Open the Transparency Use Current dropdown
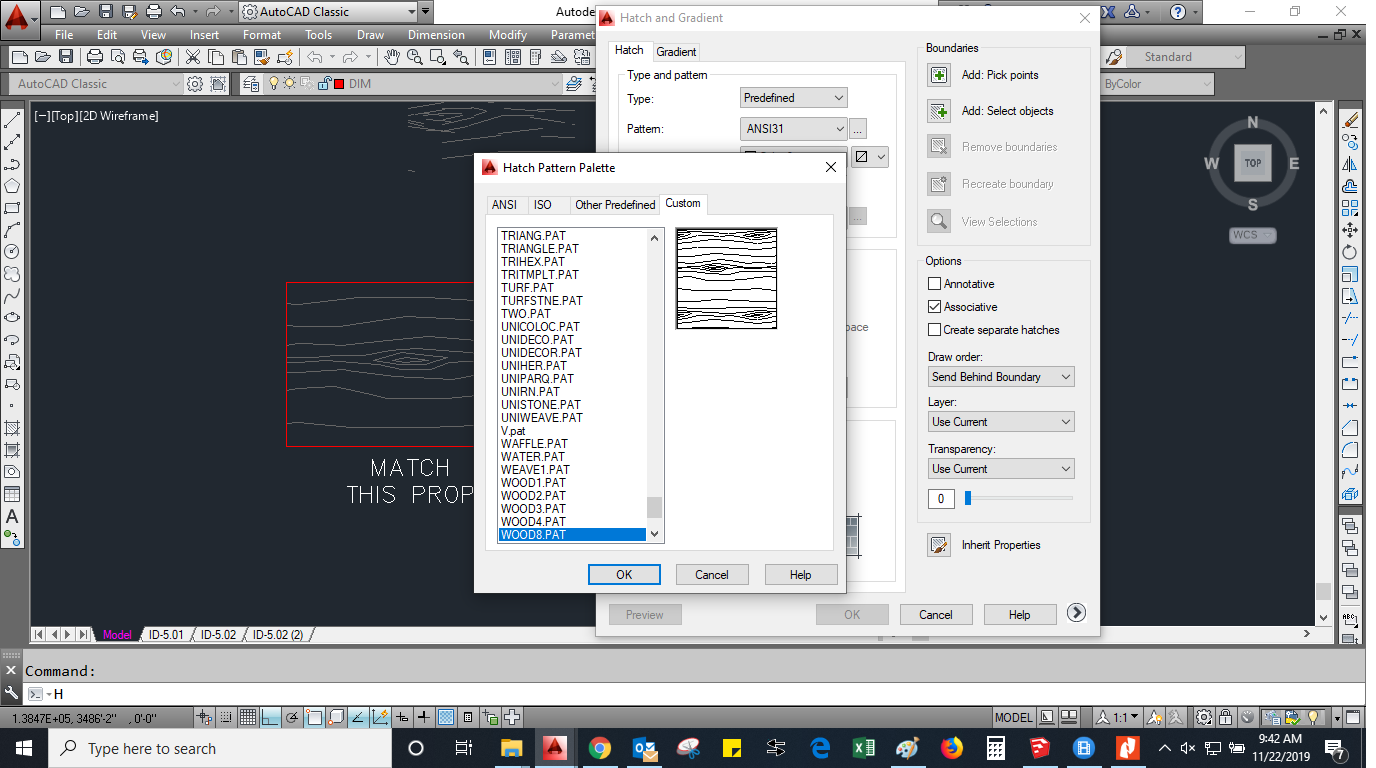 point(1000,469)
